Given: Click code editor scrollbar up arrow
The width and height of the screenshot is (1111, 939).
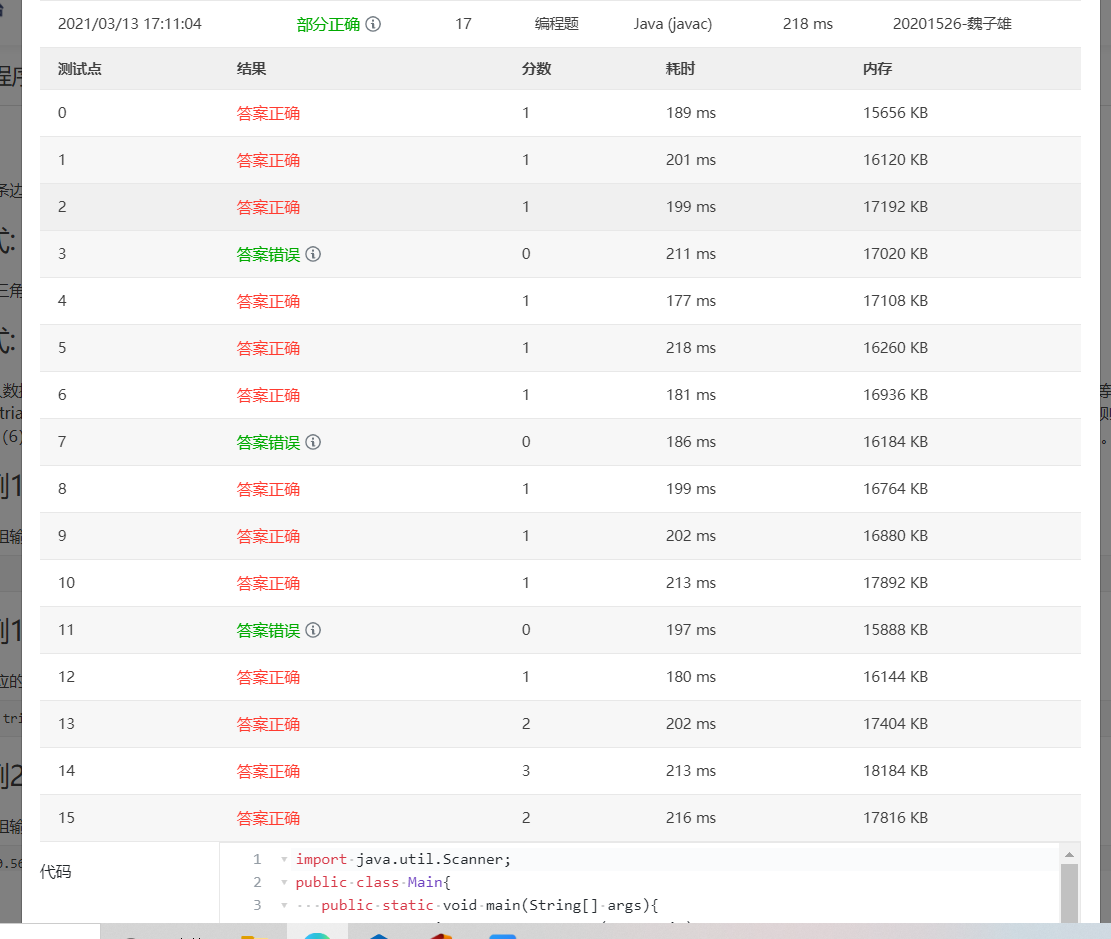Looking at the screenshot, I should tap(1069, 855).
